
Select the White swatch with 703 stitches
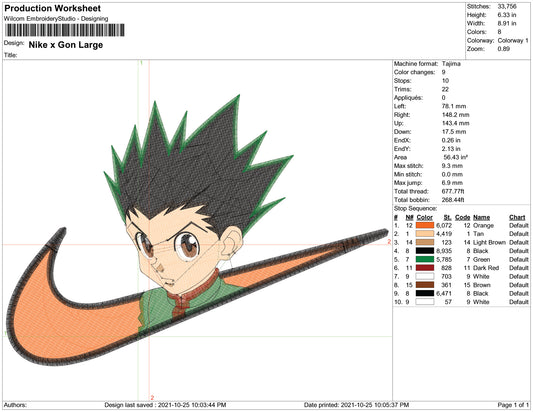pyautogui.click(x=425, y=276)
